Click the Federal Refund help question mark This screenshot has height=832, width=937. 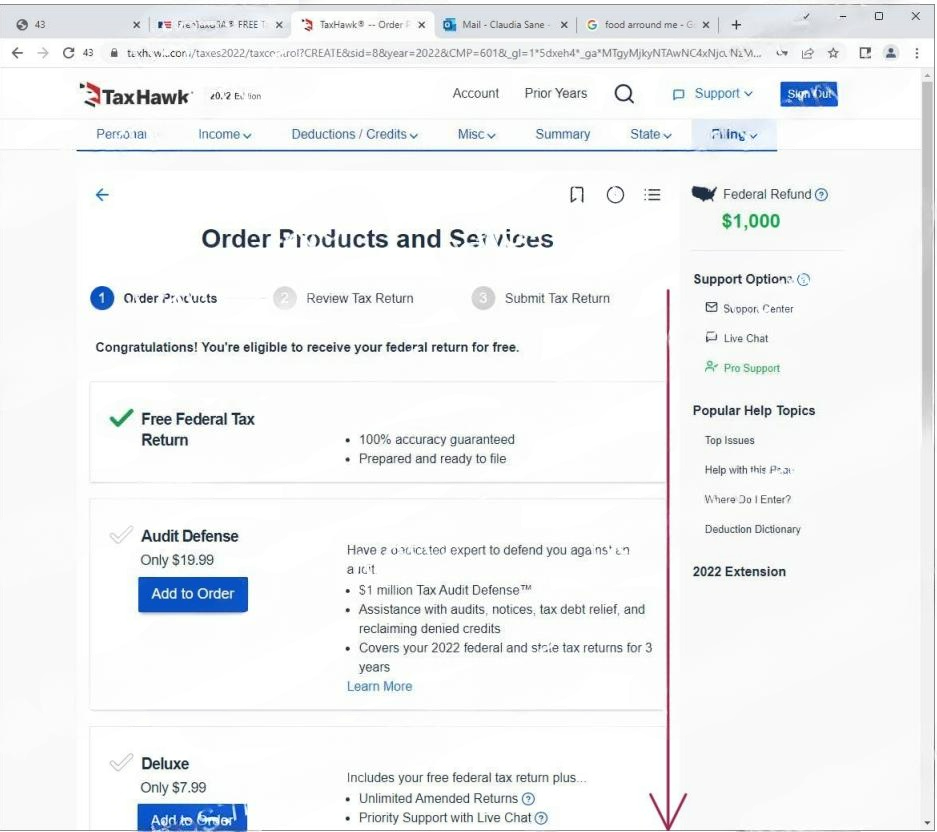pyautogui.click(x=822, y=195)
